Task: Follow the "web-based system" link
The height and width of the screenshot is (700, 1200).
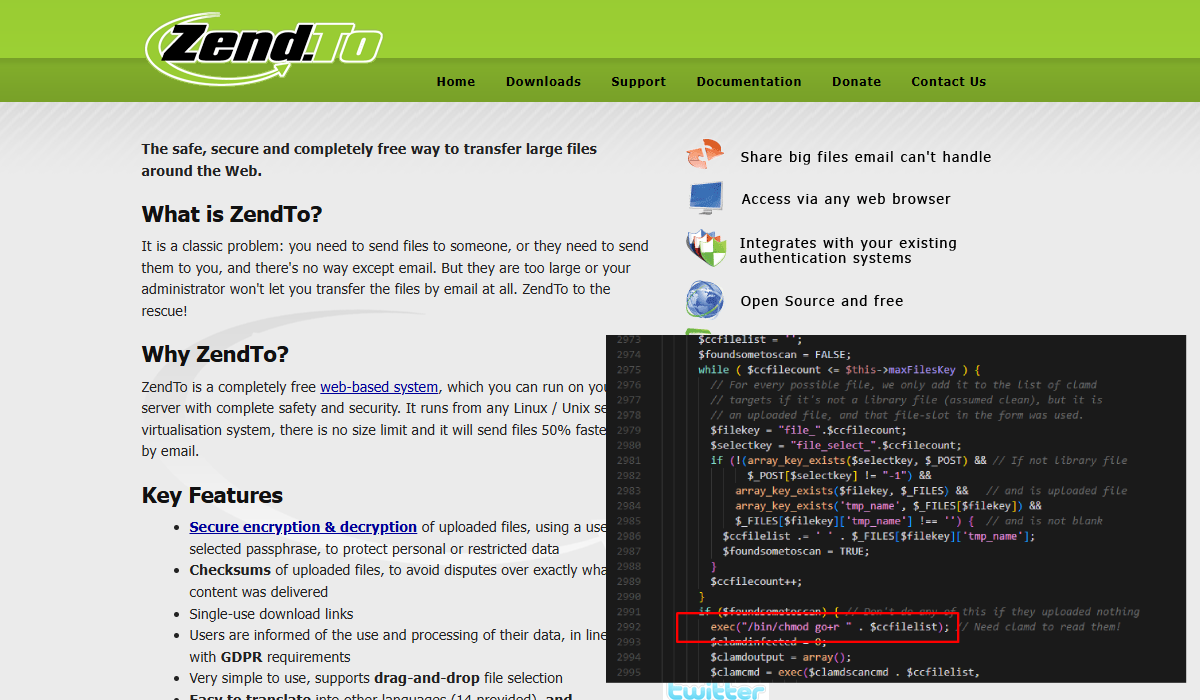Action: 379,387
